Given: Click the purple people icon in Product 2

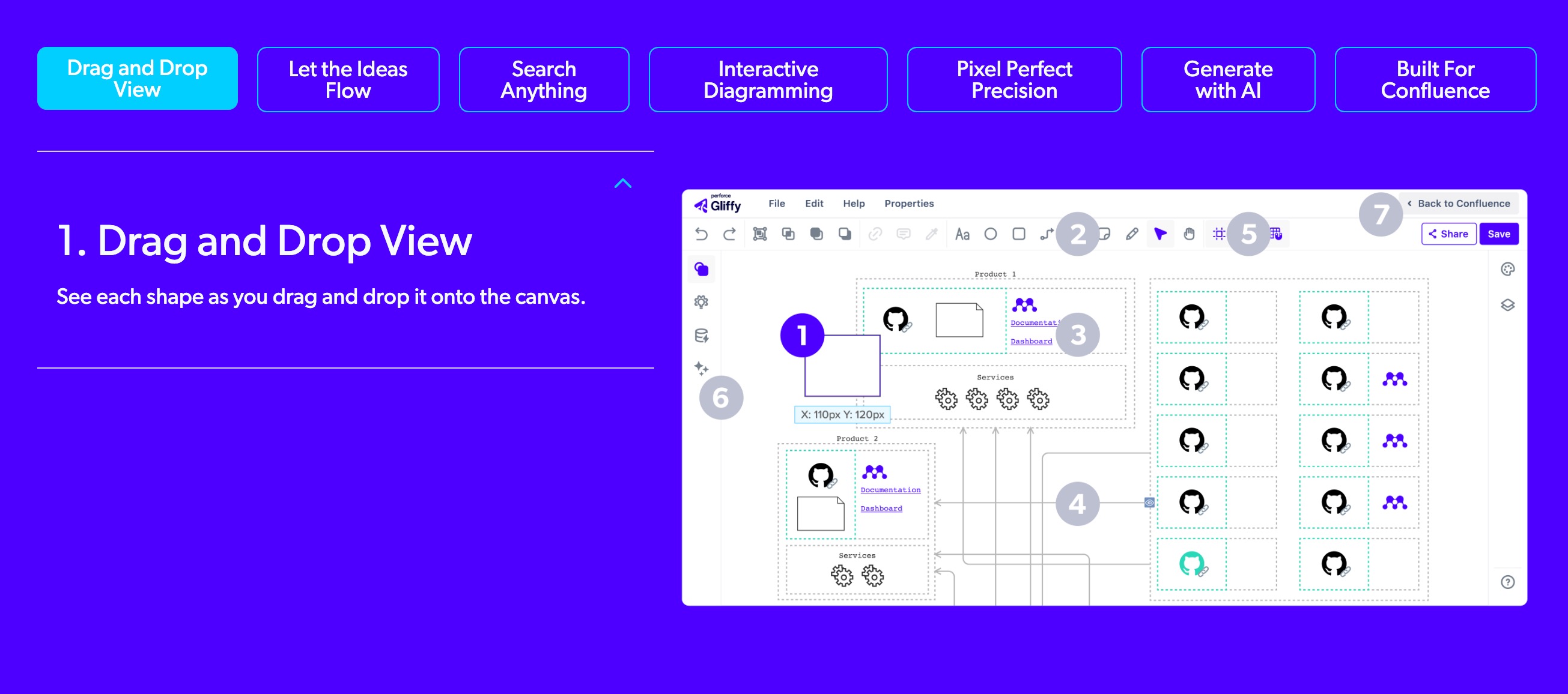Looking at the screenshot, I should click(x=874, y=471).
